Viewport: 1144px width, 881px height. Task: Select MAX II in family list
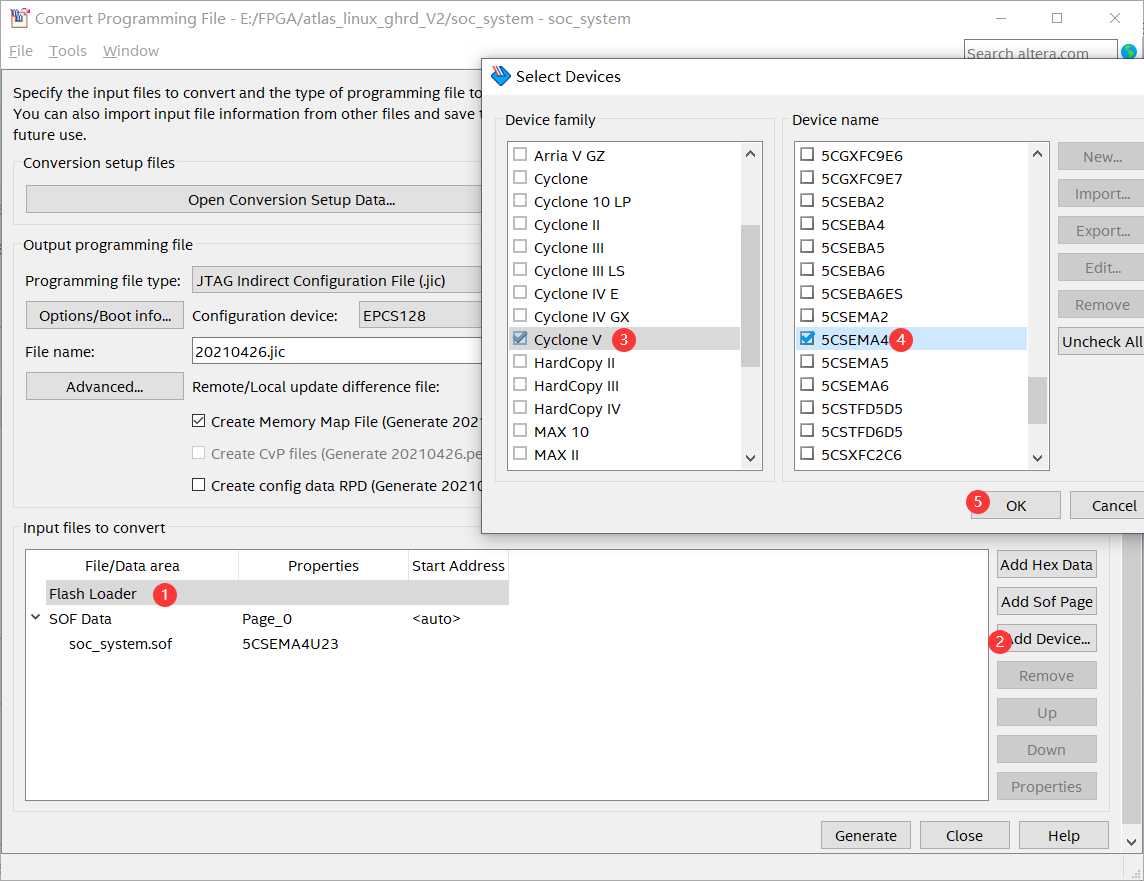coord(556,454)
